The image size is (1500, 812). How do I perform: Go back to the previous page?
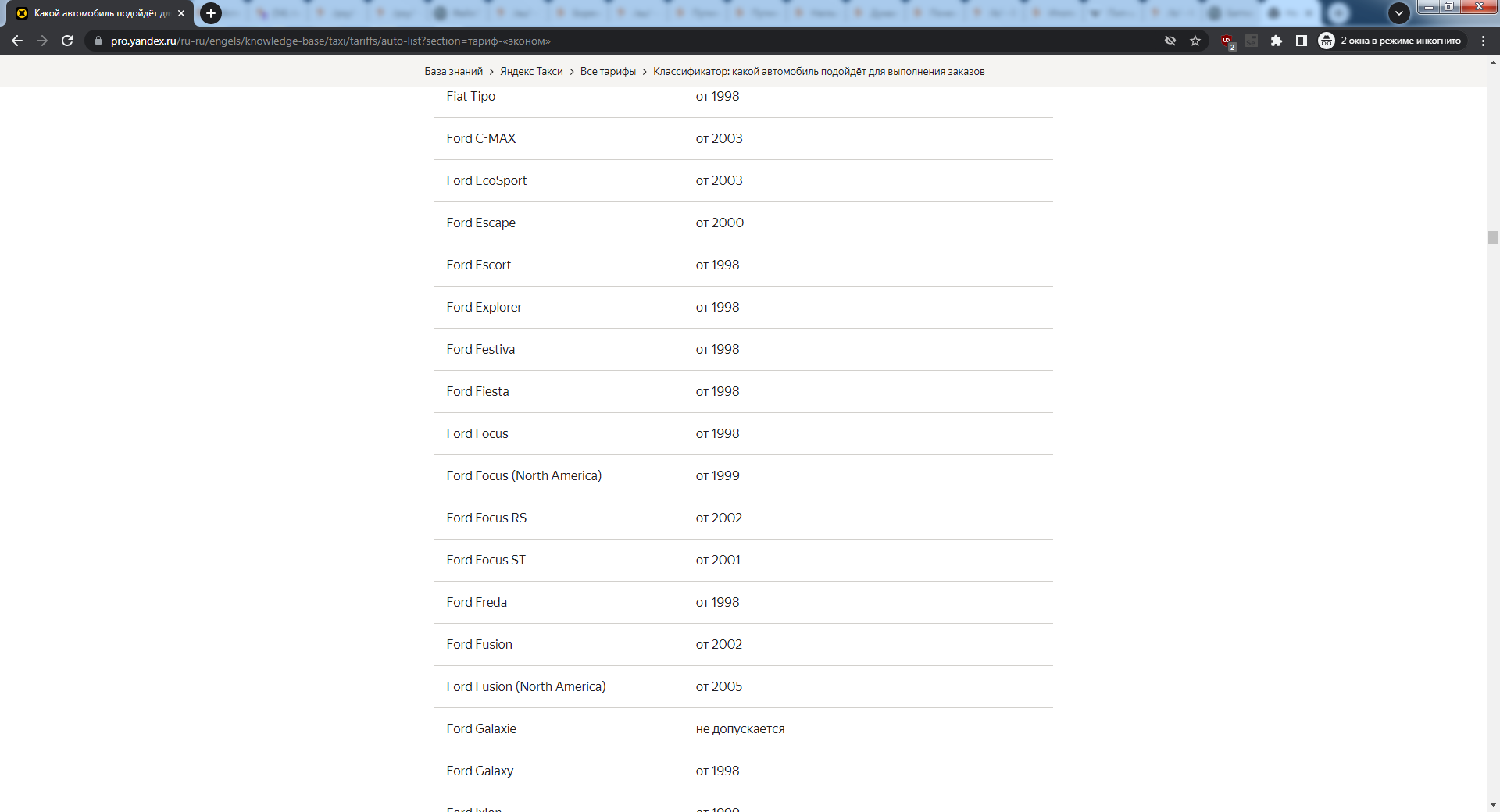point(17,41)
